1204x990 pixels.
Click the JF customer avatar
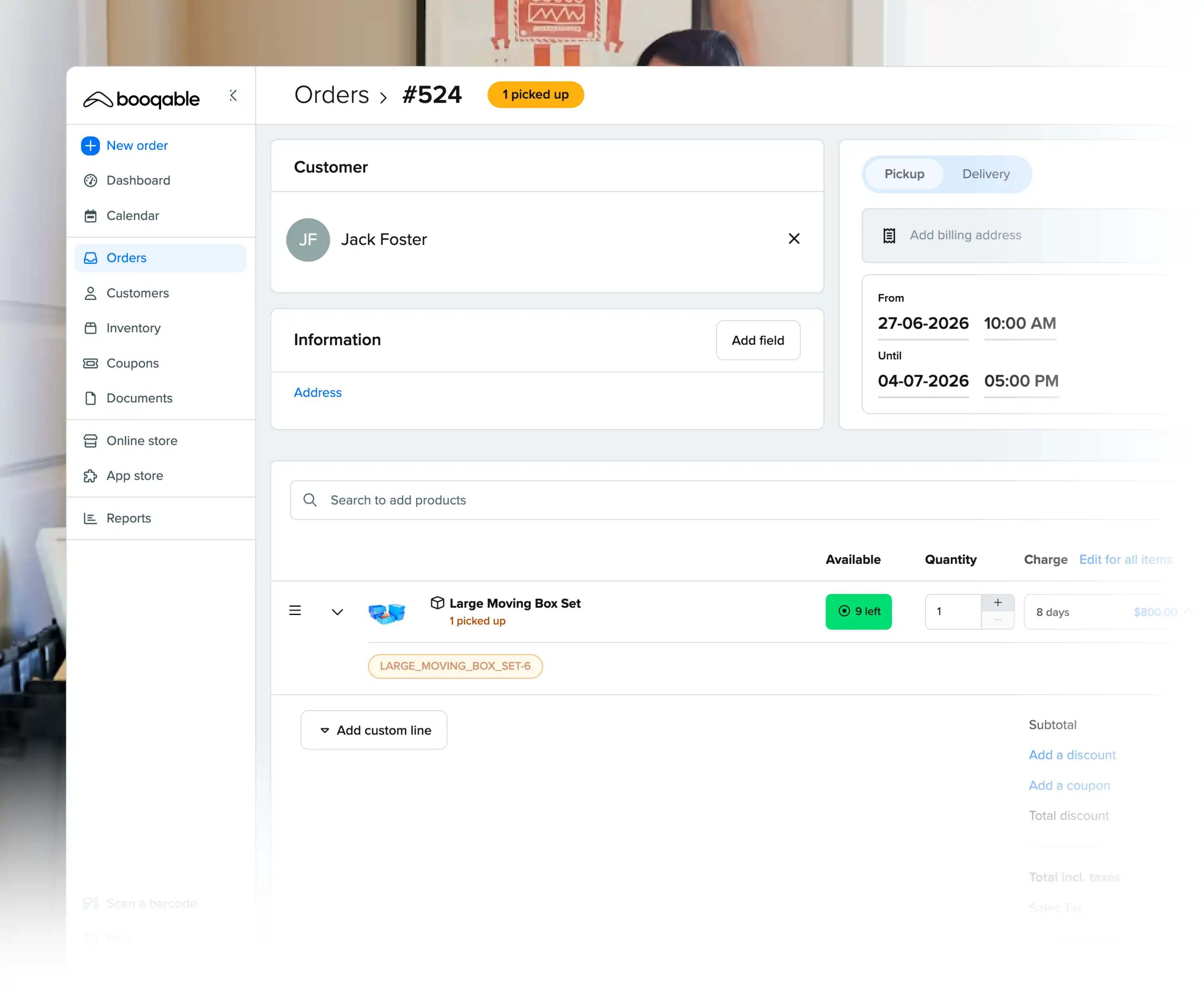[x=308, y=240]
